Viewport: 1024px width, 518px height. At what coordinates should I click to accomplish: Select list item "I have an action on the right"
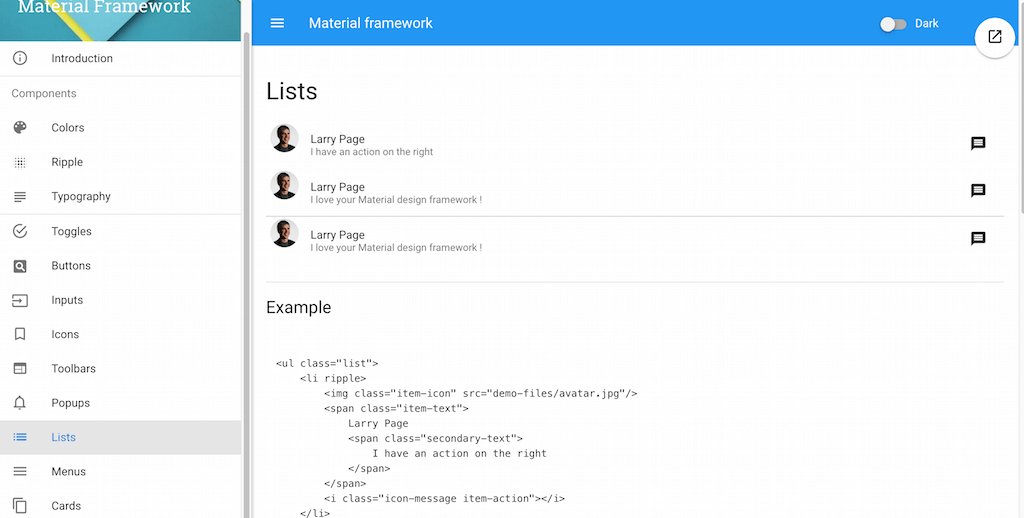[371, 152]
